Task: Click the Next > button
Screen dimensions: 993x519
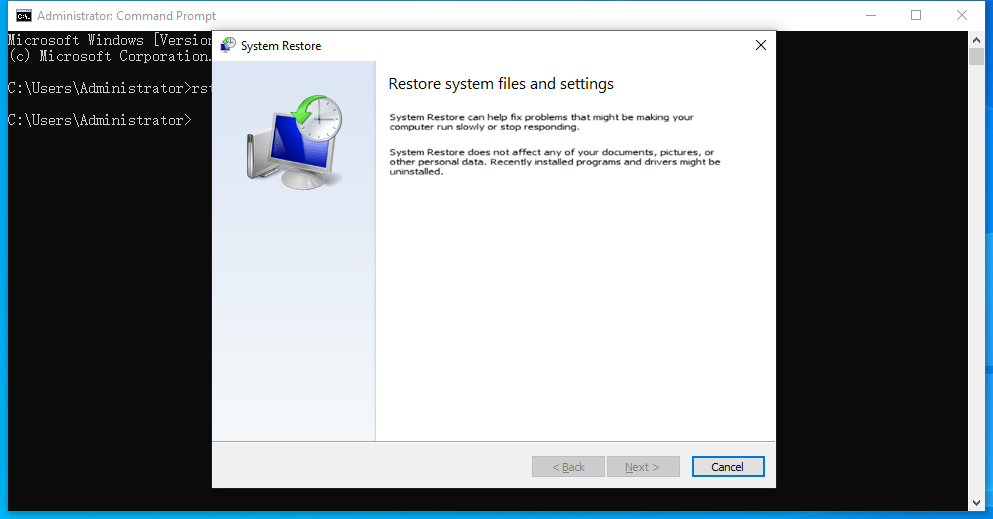Action: tap(643, 467)
